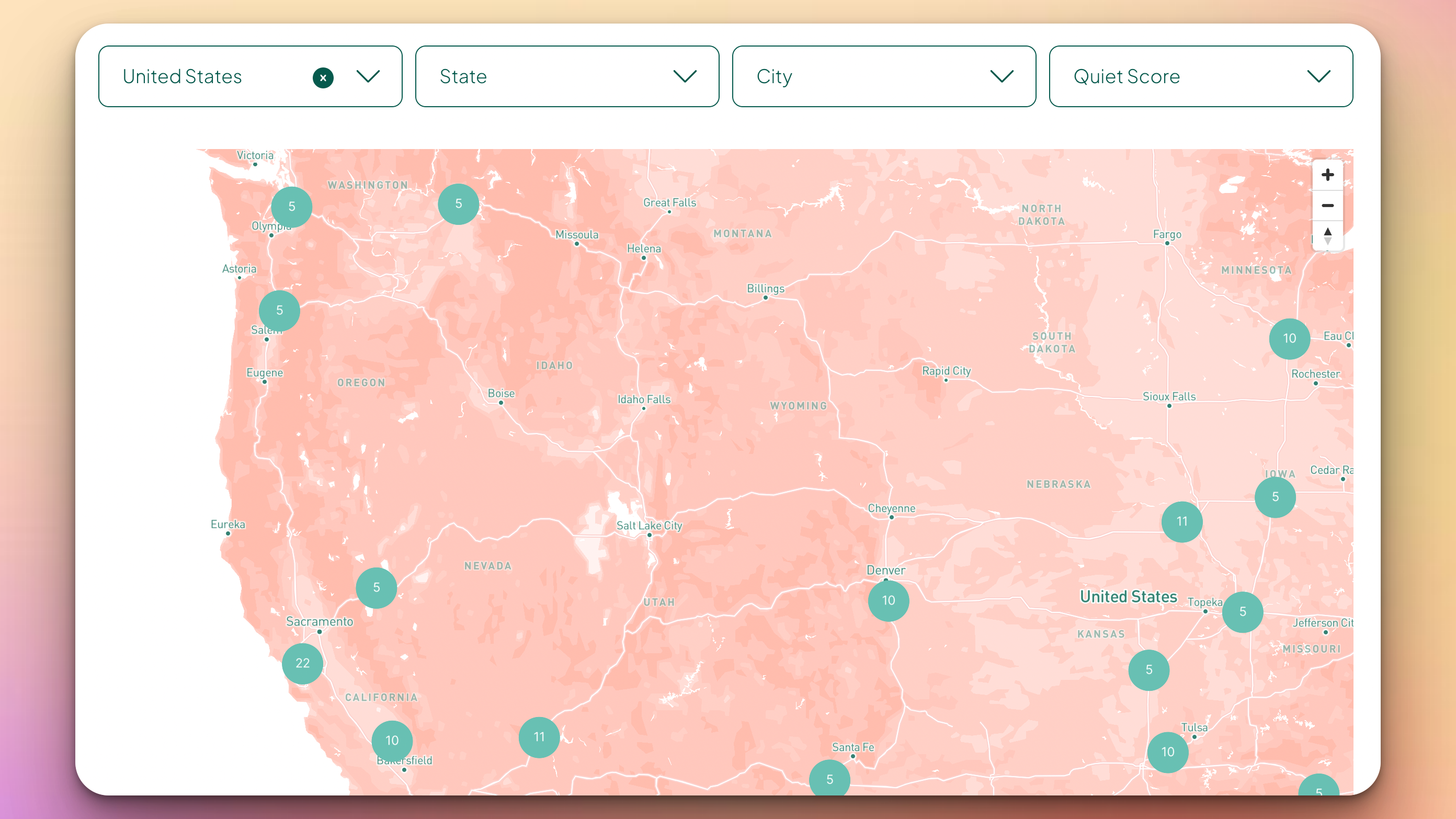Select the 5 cluster near Olympia
1456x819 pixels.
coord(292,206)
